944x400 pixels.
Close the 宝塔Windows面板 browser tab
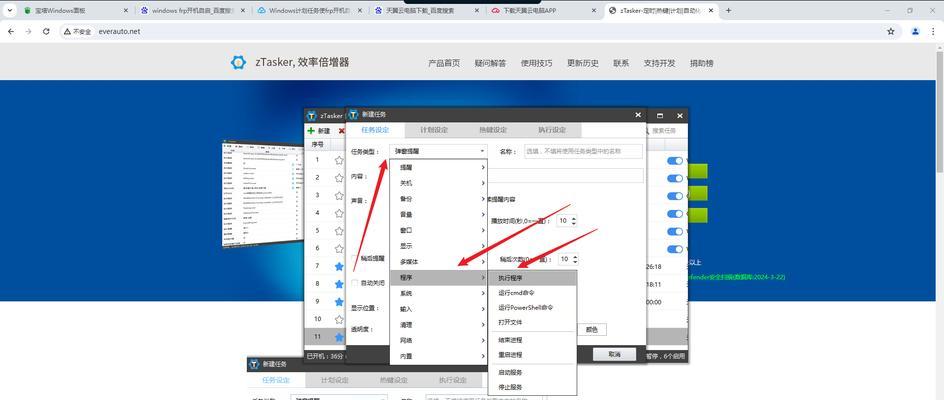click(125, 10)
